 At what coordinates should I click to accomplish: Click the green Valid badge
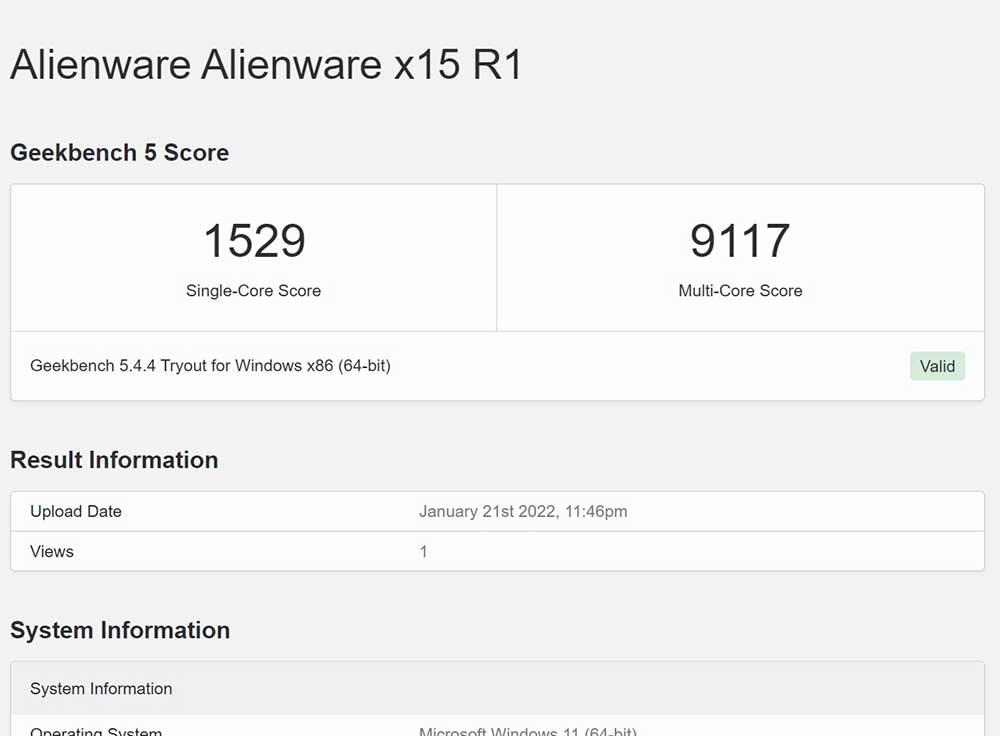[936, 366]
